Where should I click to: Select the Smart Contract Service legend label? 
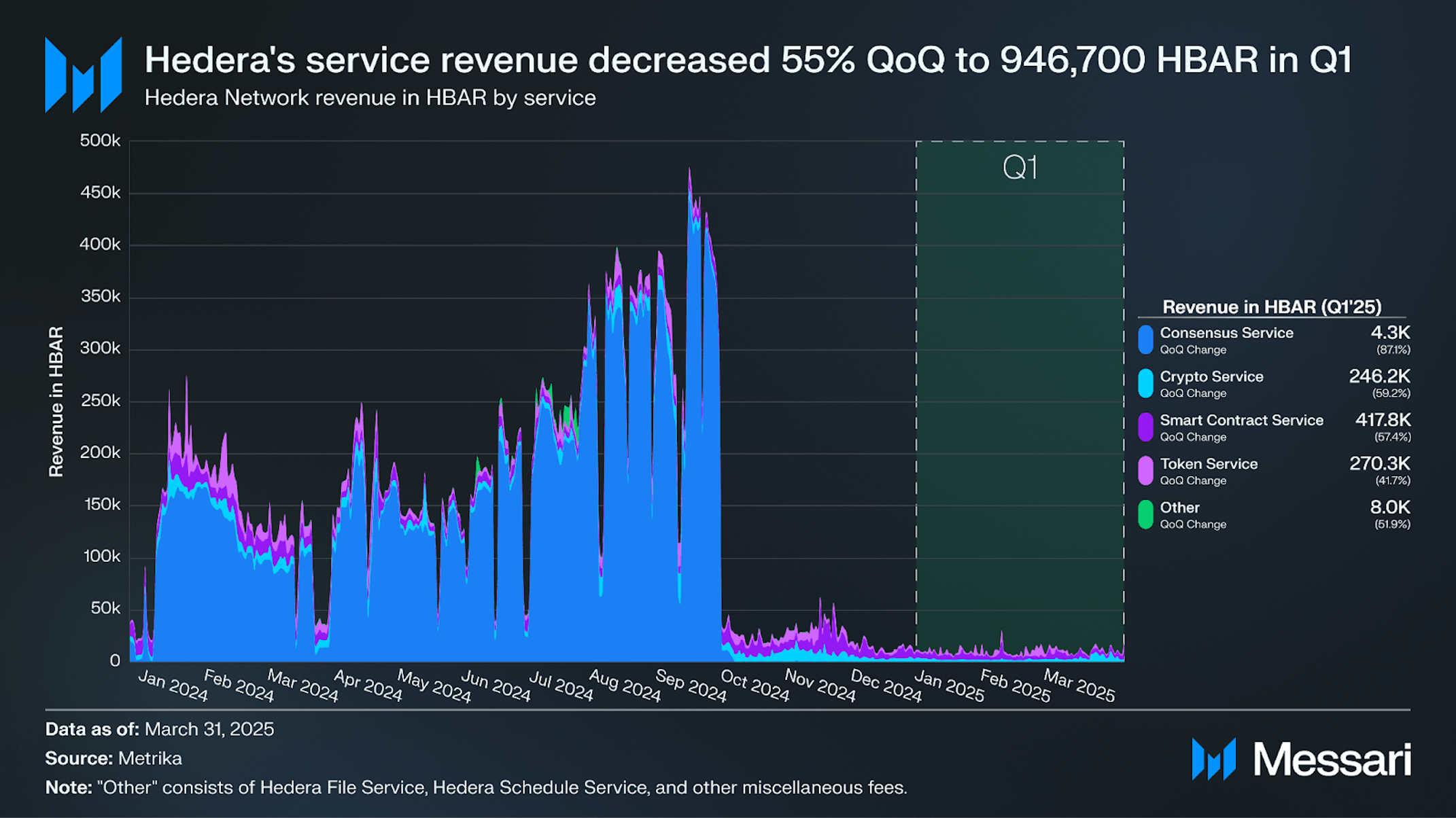click(x=1241, y=420)
